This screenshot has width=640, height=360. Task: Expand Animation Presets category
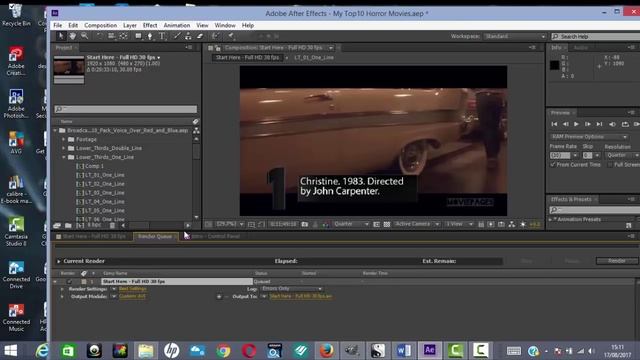coord(550,219)
